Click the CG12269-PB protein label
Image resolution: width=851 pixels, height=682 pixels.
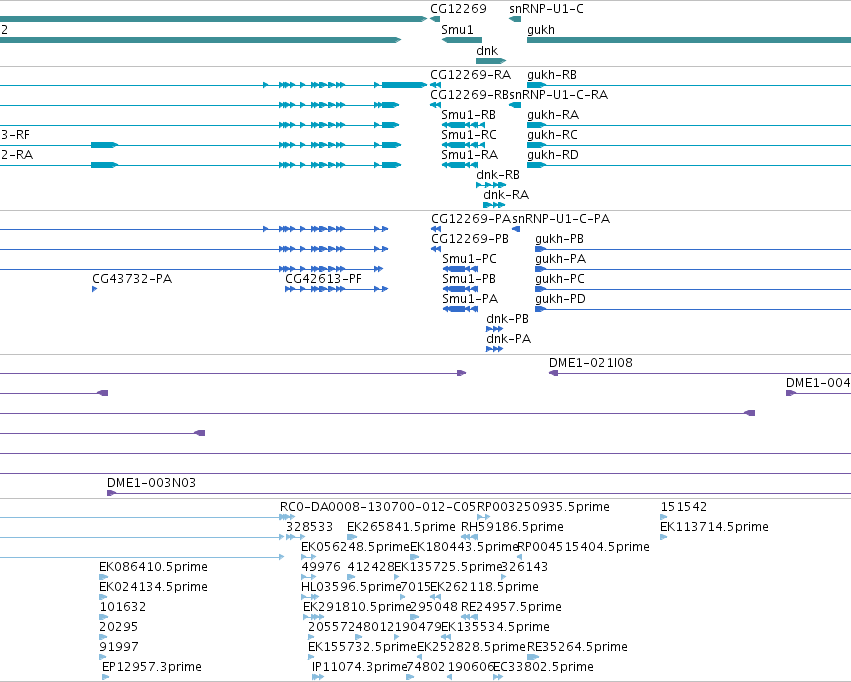(x=470, y=239)
